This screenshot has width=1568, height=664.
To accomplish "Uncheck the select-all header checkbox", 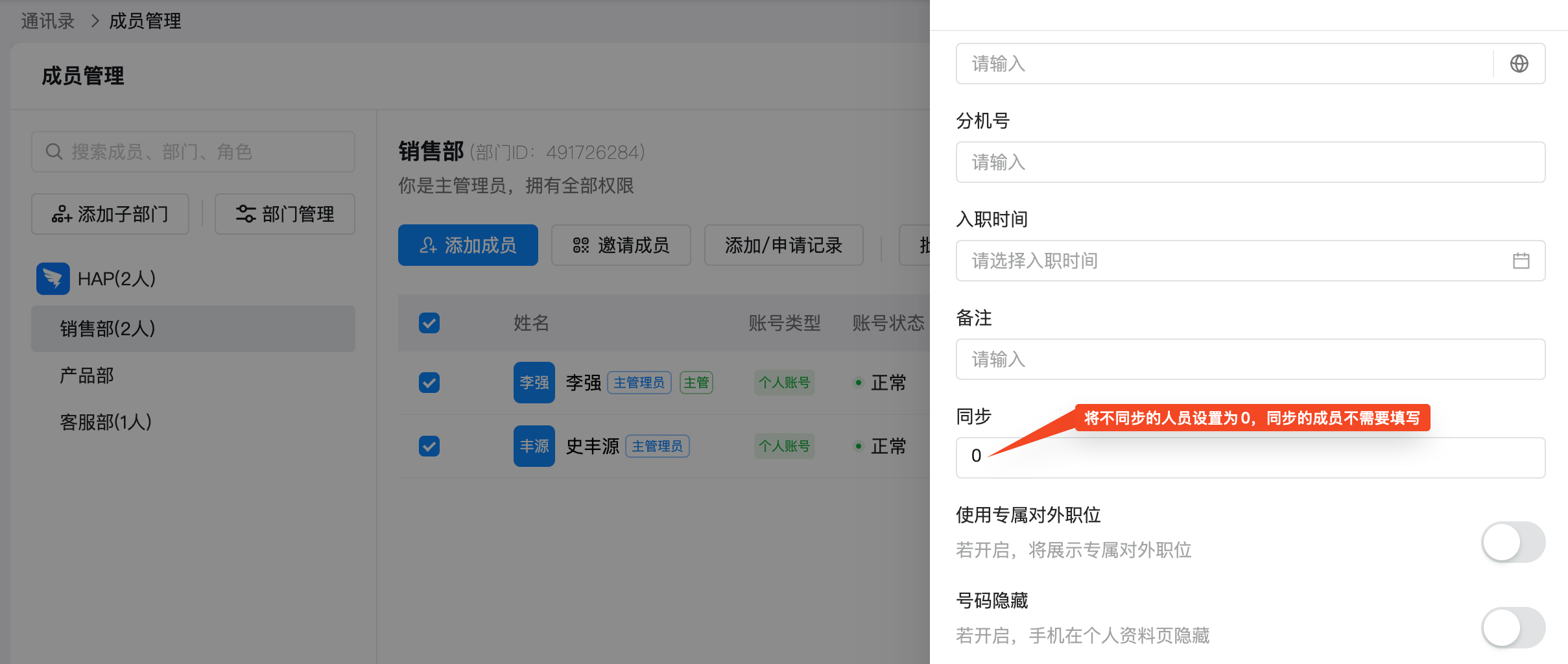I will (429, 323).
